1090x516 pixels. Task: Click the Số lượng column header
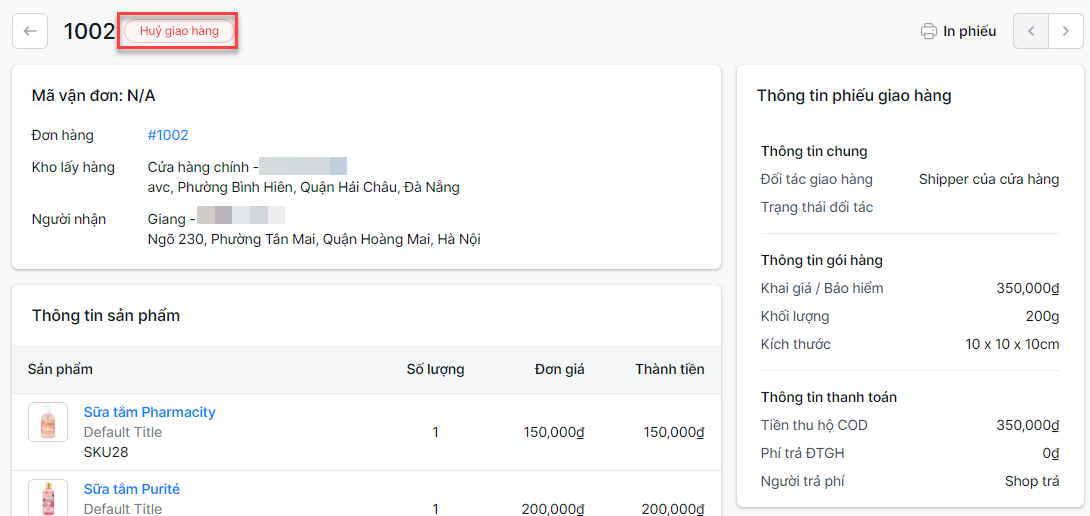point(435,369)
